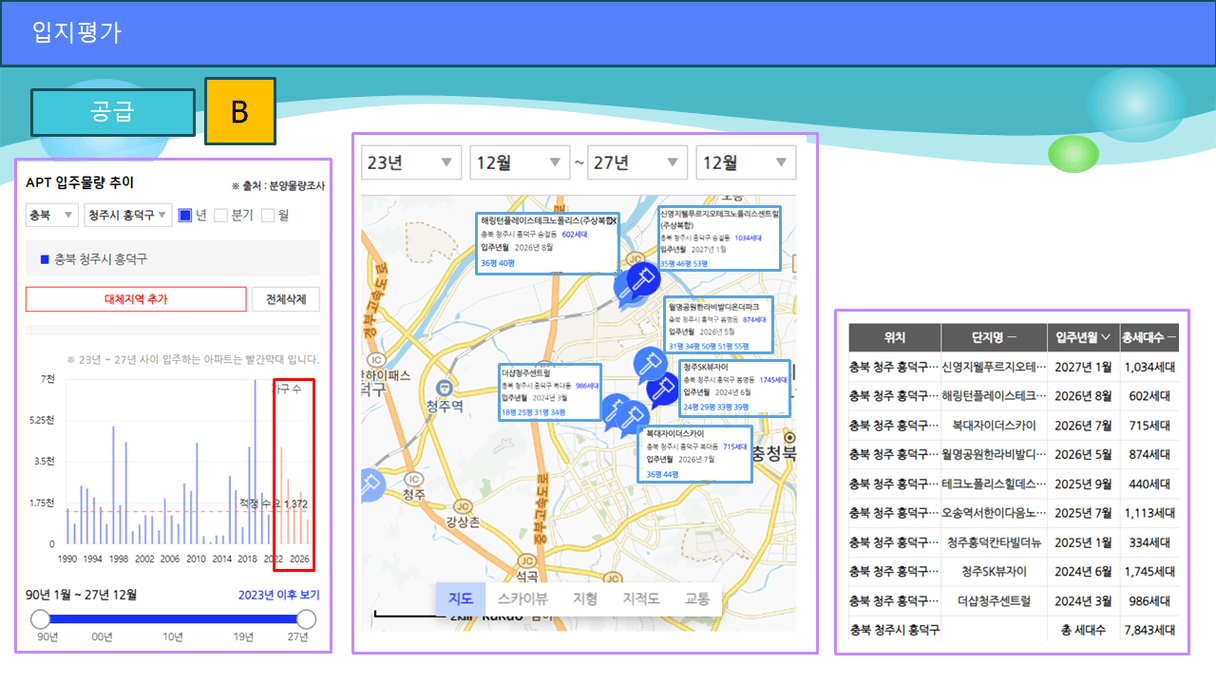Check the 년 (yearly) checkbox
The width and height of the screenshot is (1216, 684).
(x=185, y=215)
